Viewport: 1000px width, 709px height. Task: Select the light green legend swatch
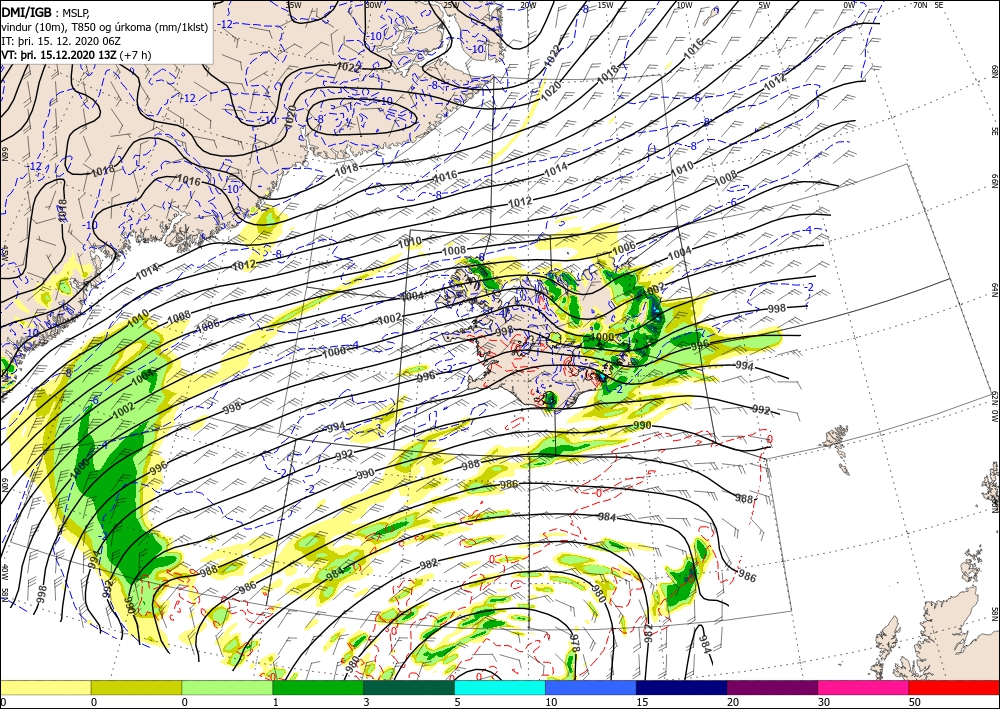point(227,687)
